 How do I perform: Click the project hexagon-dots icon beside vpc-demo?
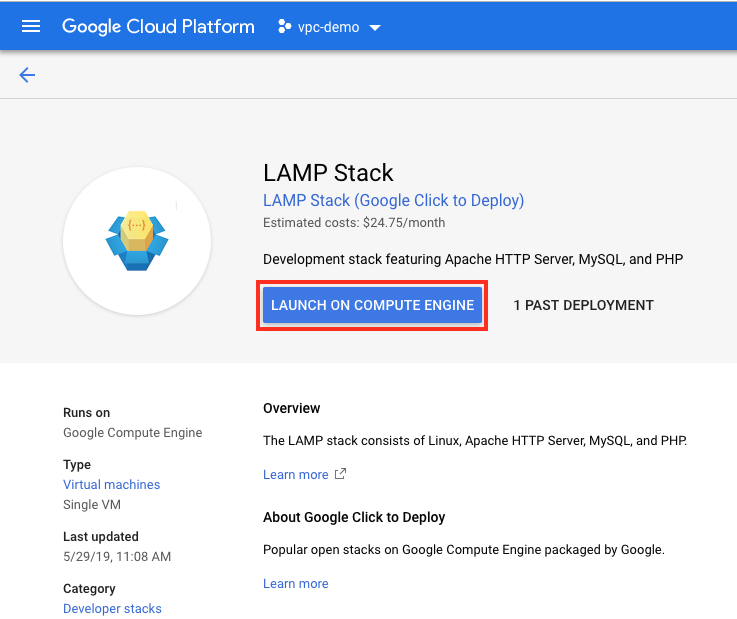[283, 27]
